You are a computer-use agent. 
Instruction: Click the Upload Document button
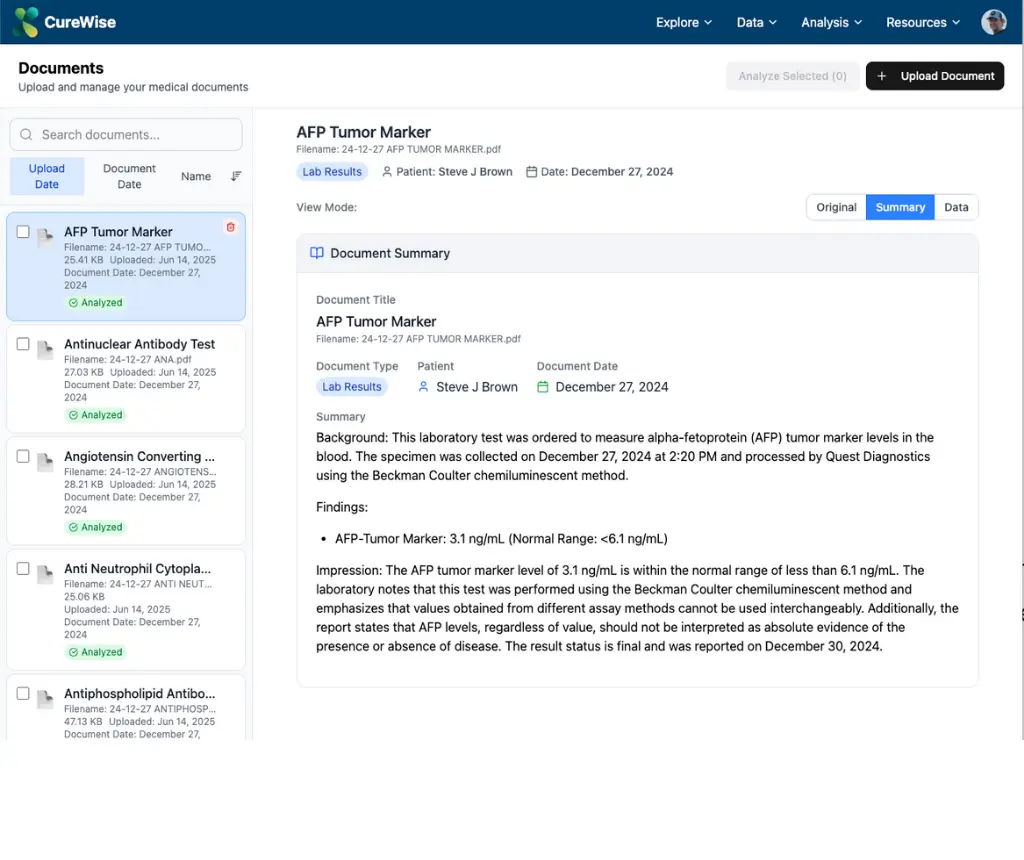click(x=935, y=75)
